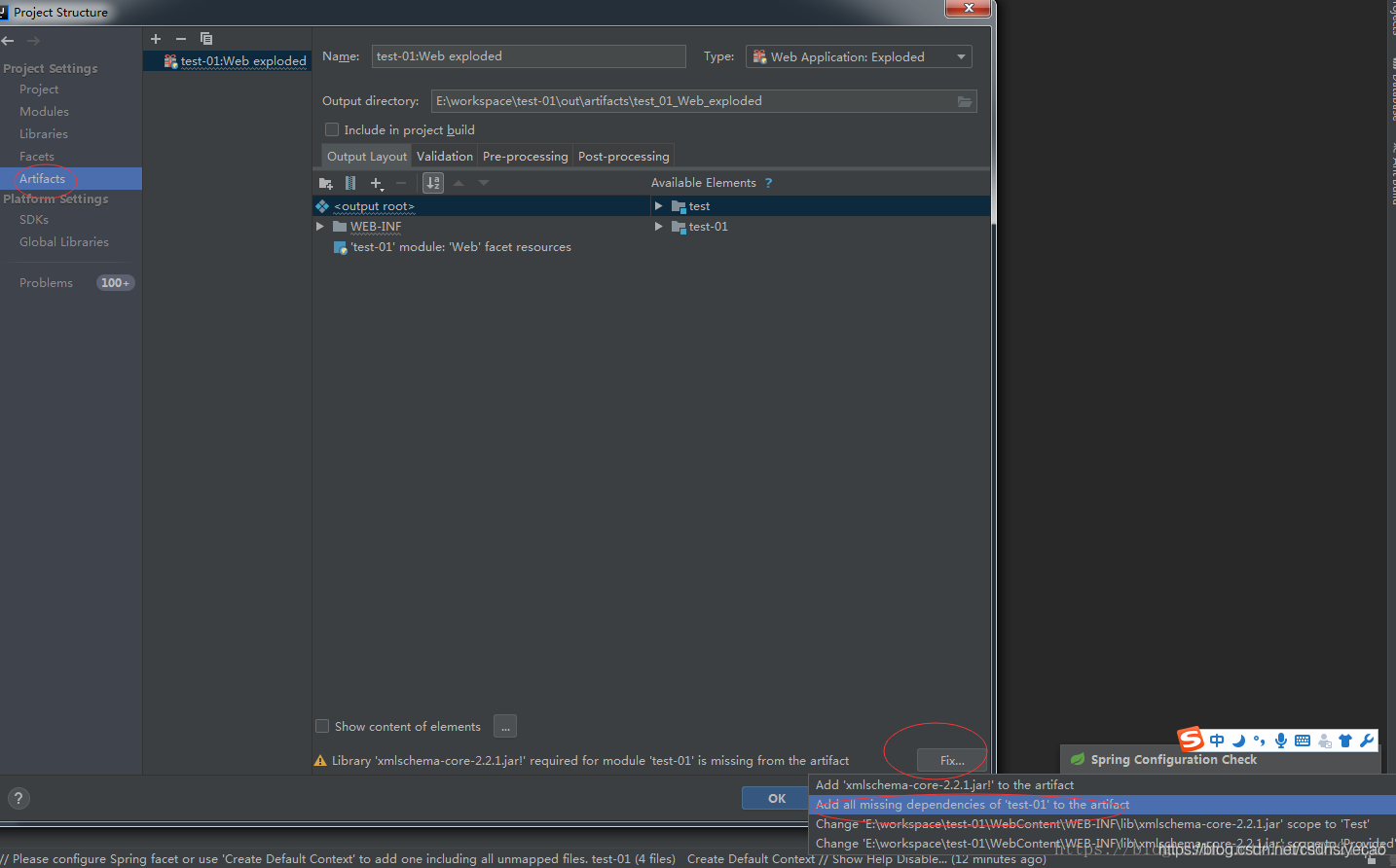This screenshot has width=1396, height=868.
Task: Click into the artifact Name field
Action: click(x=529, y=56)
